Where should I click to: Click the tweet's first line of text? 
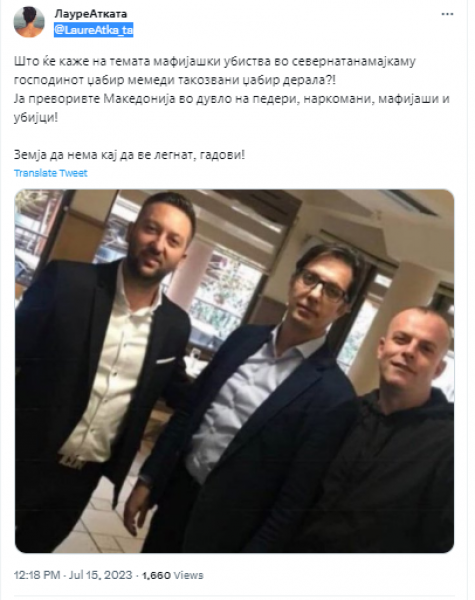215,61
